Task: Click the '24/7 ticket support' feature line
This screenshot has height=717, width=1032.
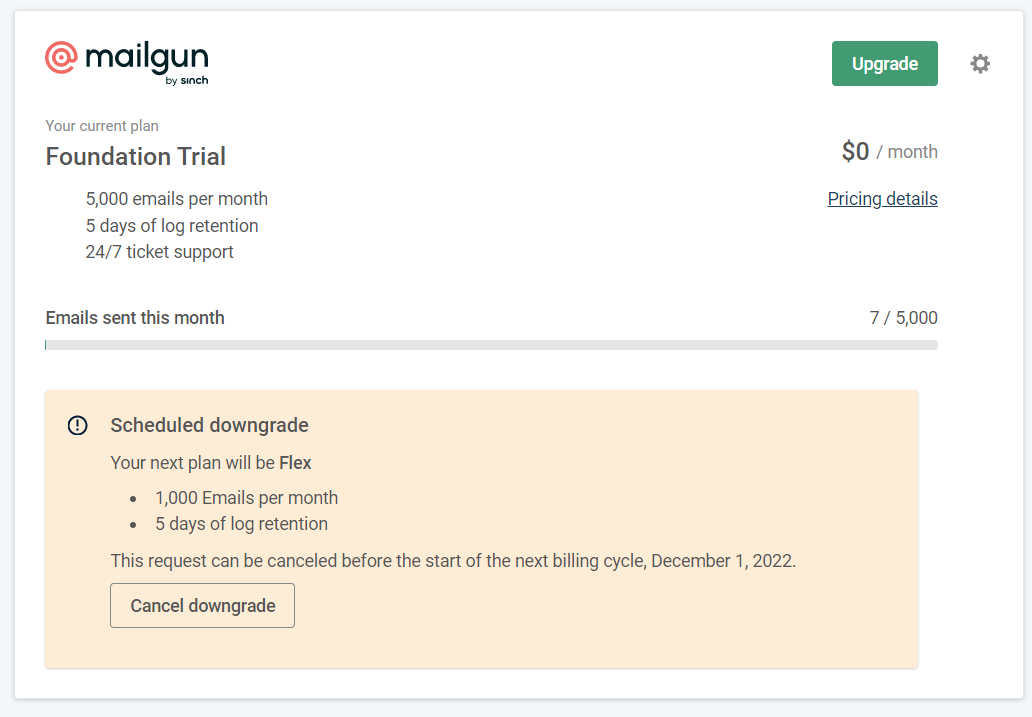Action: (160, 252)
